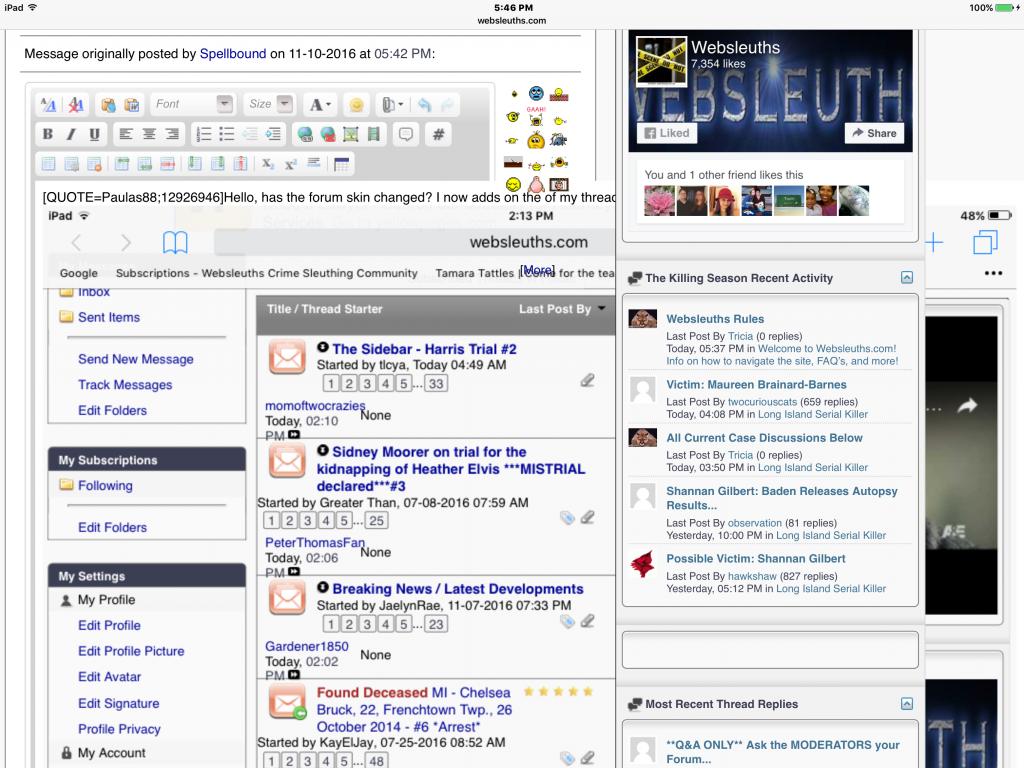Collapse The Killing Season Recent Activity panel
Screen dimensions: 1024x768
(x=906, y=278)
